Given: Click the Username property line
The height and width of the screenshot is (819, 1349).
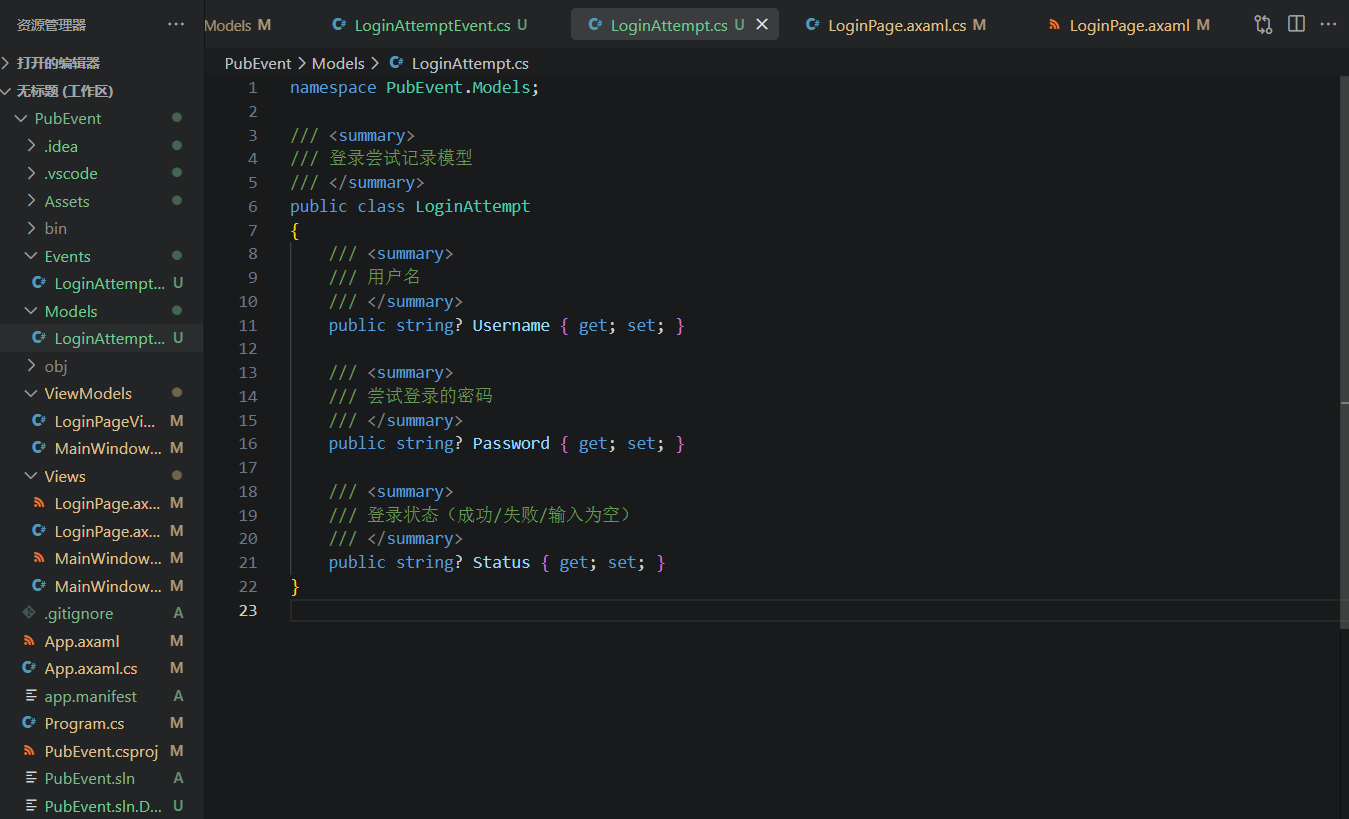Looking at the screenshot, I should 507,325.
